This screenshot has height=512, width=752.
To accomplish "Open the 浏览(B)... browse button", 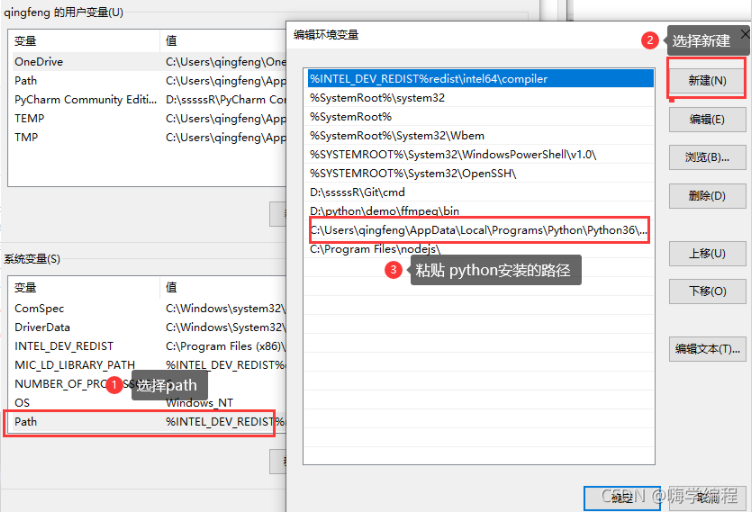I will tap(707, 157).
